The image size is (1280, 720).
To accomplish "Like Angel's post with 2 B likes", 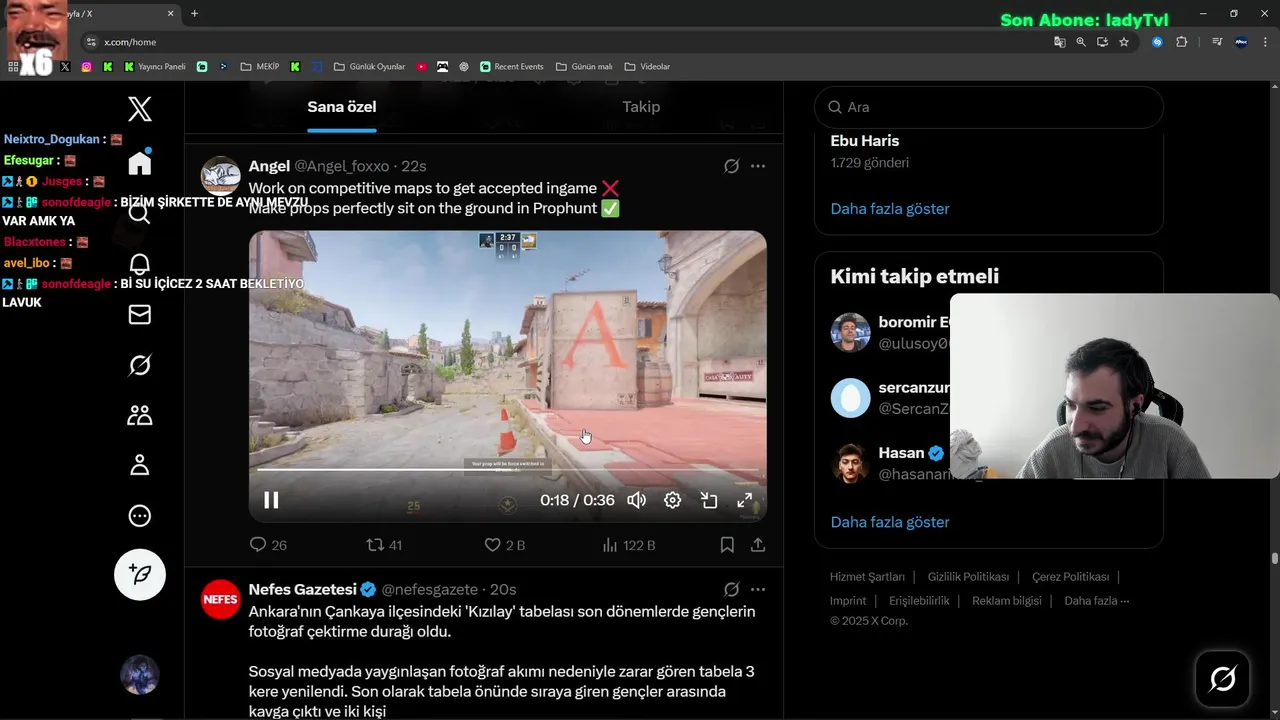I will pyautogui.click(x=504, y=545).
